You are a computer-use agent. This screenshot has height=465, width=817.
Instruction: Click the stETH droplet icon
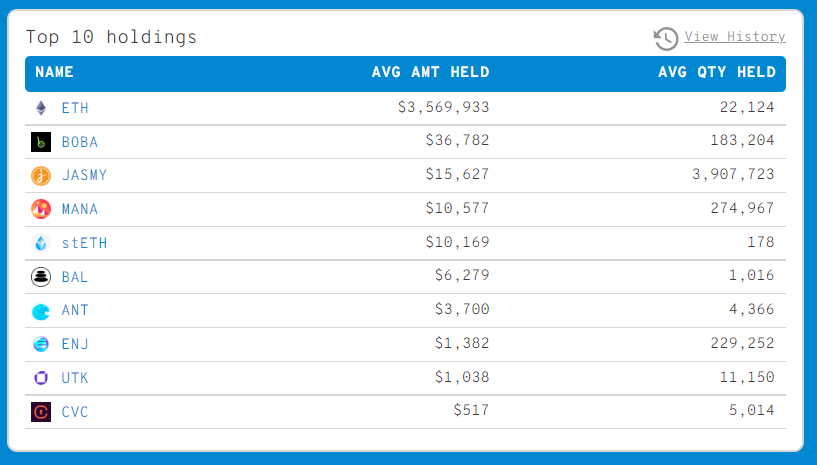click(x=41, y=243)
